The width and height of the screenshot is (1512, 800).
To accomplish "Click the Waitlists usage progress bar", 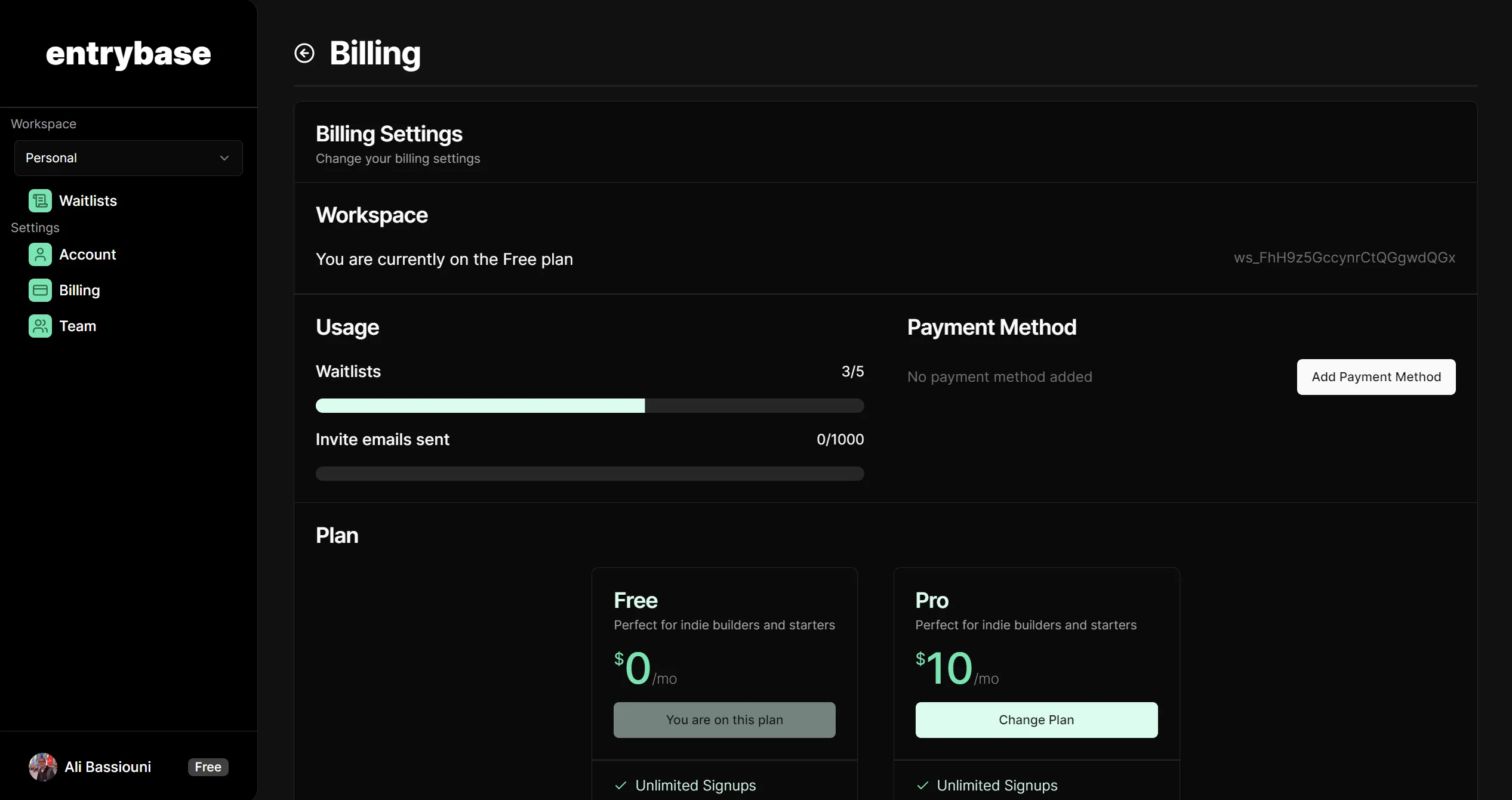I will pyautogui.click(x=590, y=406).
